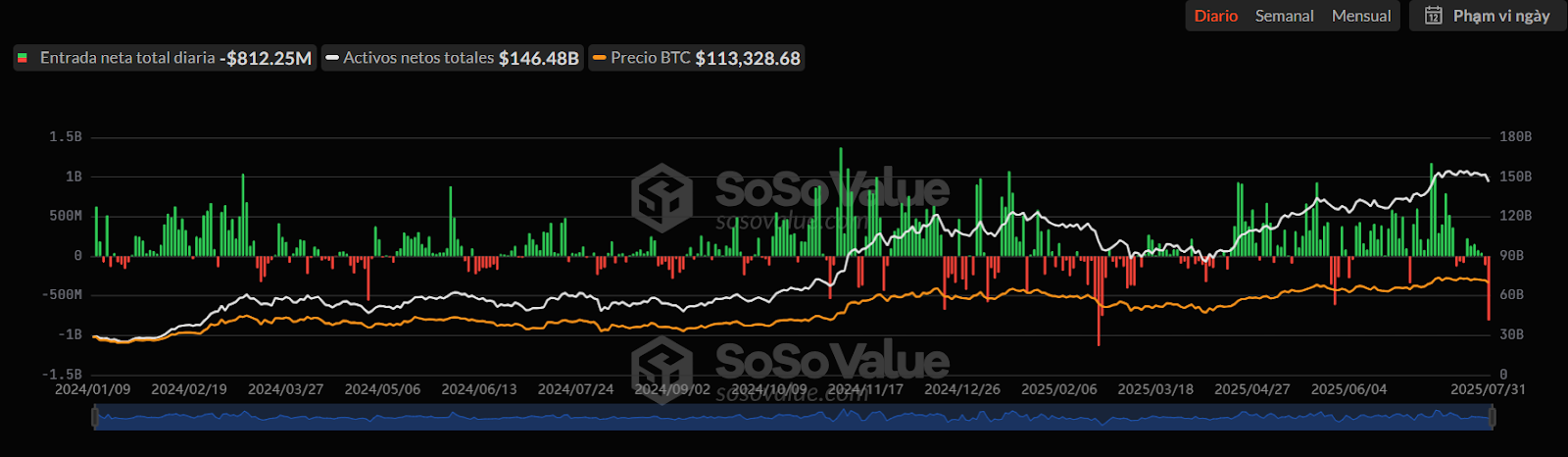
Task: Toggle the Activos netos totales legend
Action: coord(452,58)
